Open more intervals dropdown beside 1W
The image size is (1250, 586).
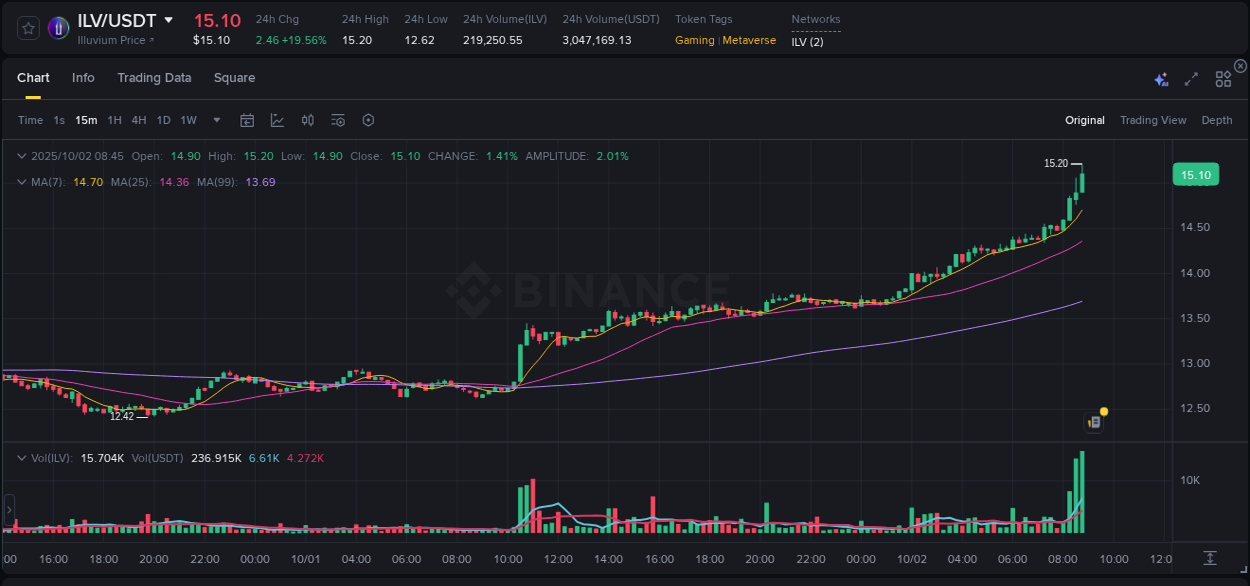[x=215, y=120]
